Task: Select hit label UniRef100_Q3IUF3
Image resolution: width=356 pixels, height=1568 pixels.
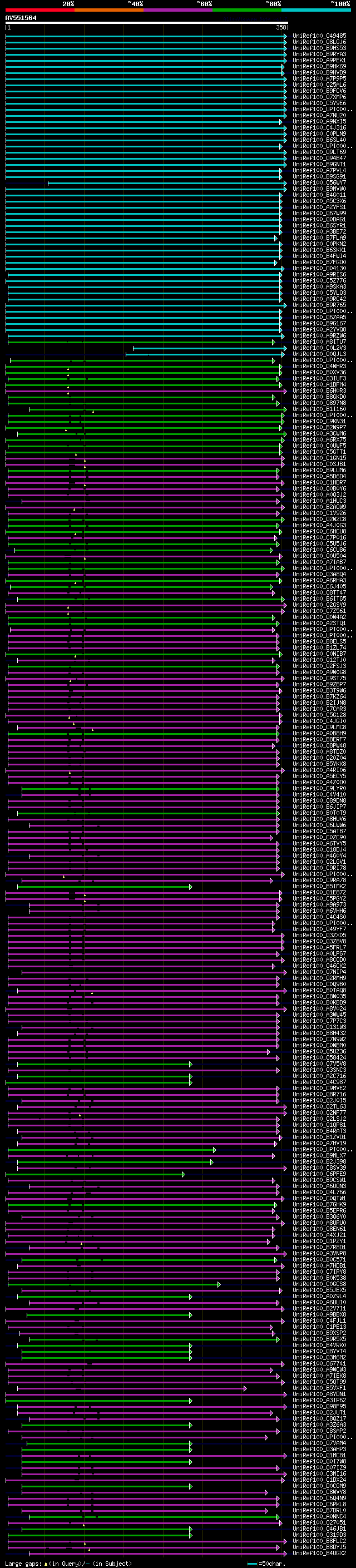Action: pyautogui.click(x=319, y=379)
